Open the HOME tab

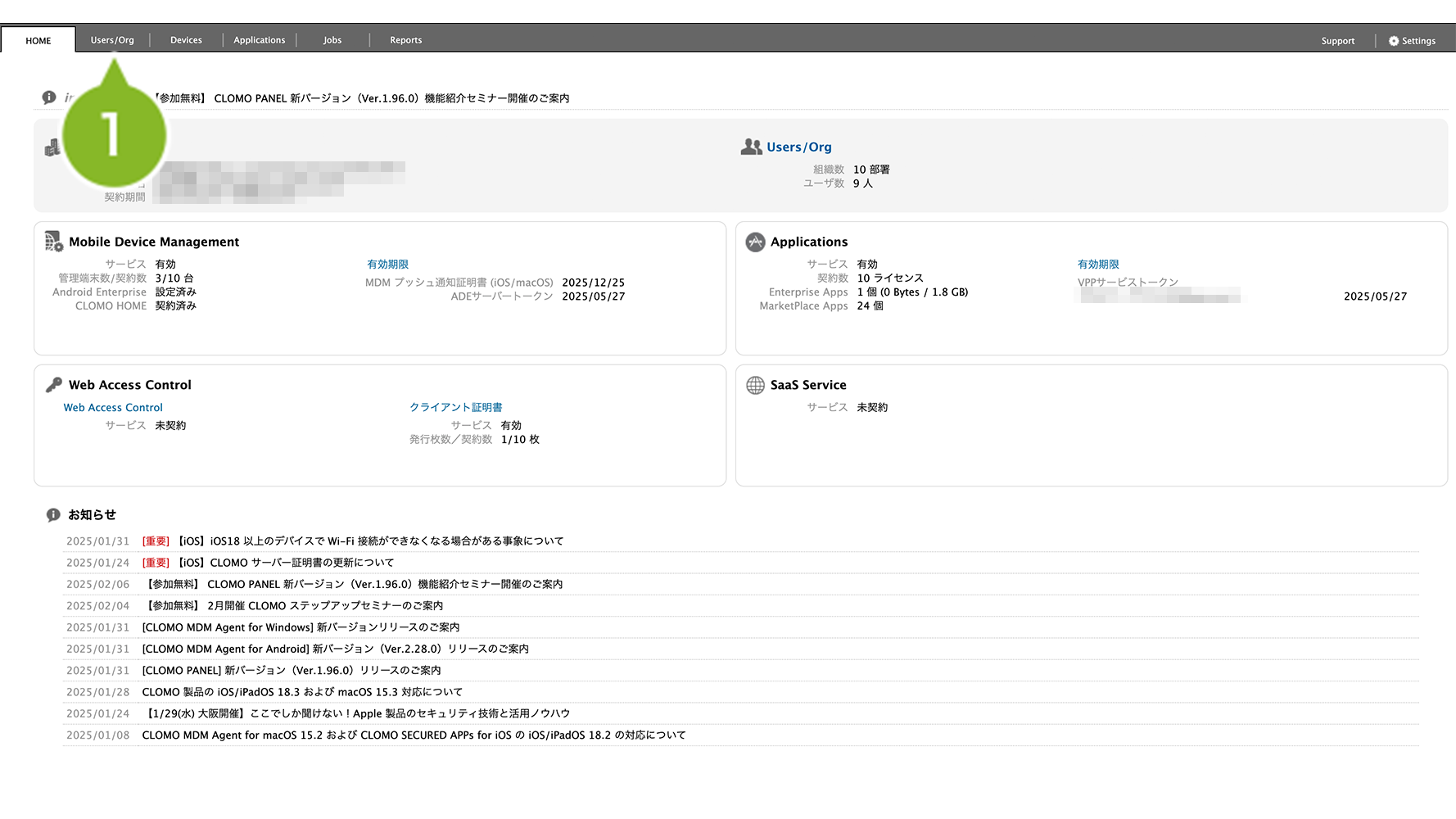point(38,40)
